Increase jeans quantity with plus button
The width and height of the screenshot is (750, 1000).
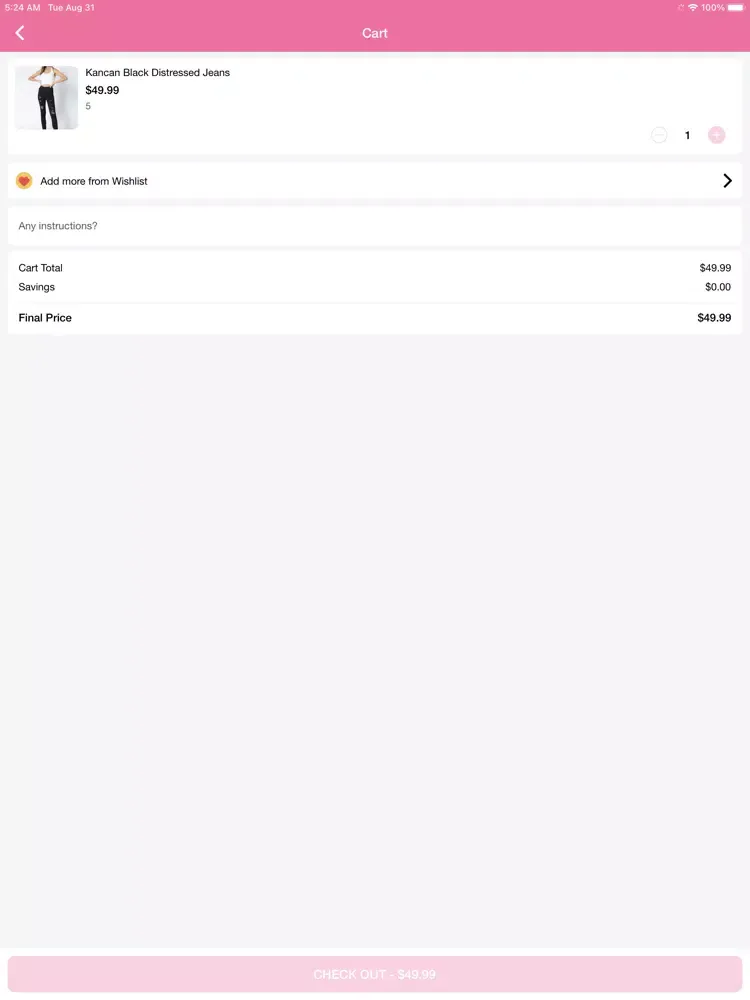(x=716, y=135)
